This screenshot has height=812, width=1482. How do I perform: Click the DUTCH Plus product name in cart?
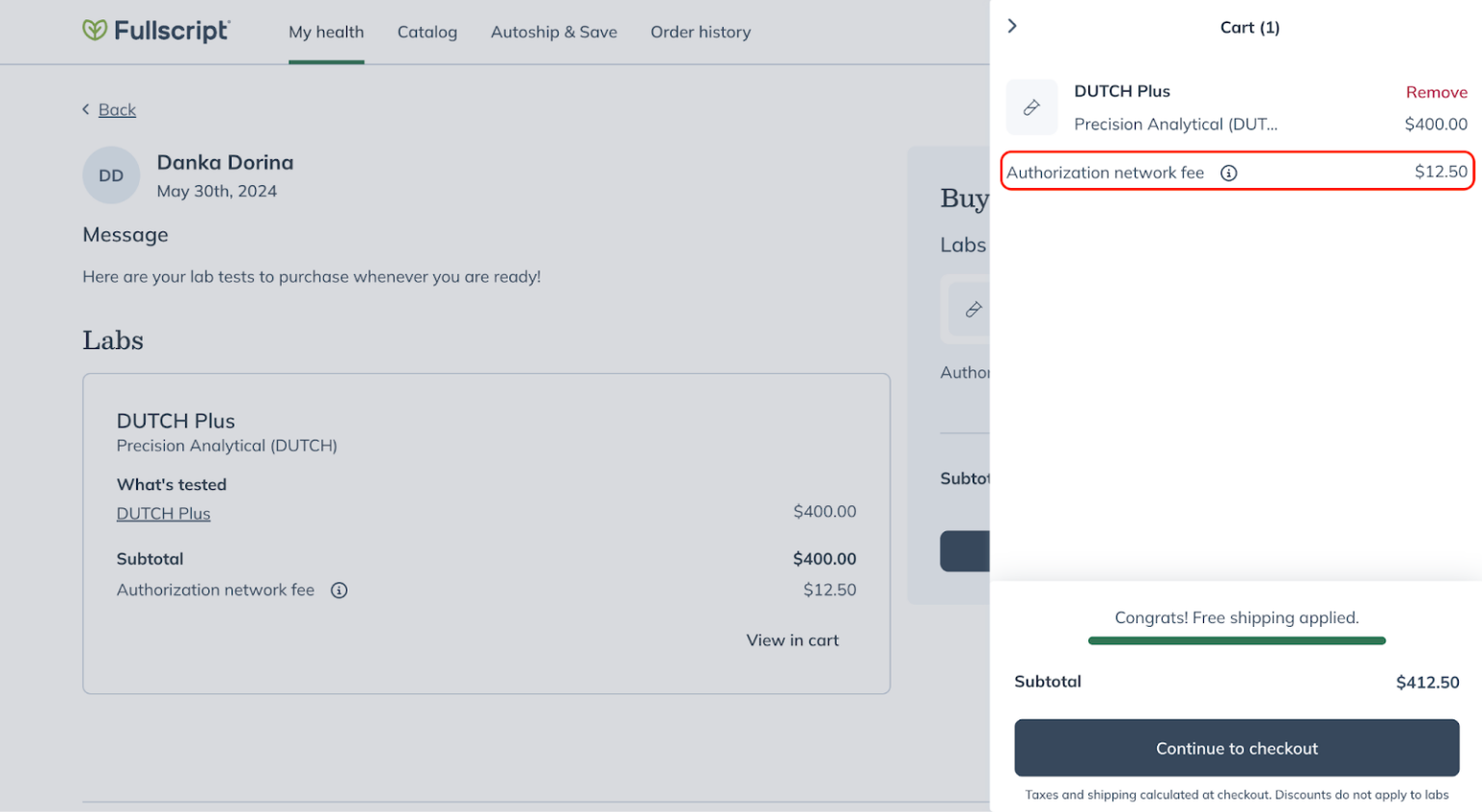(1121, 92)
